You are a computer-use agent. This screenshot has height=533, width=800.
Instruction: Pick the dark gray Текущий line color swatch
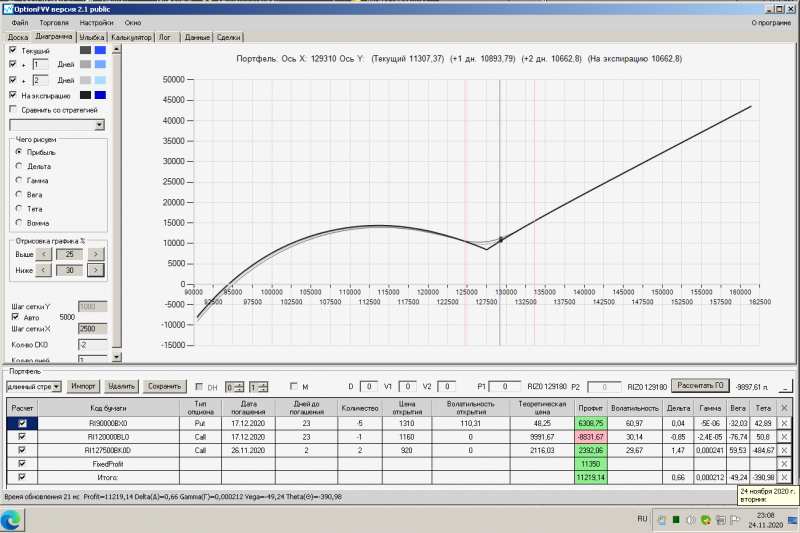point(86,50)
